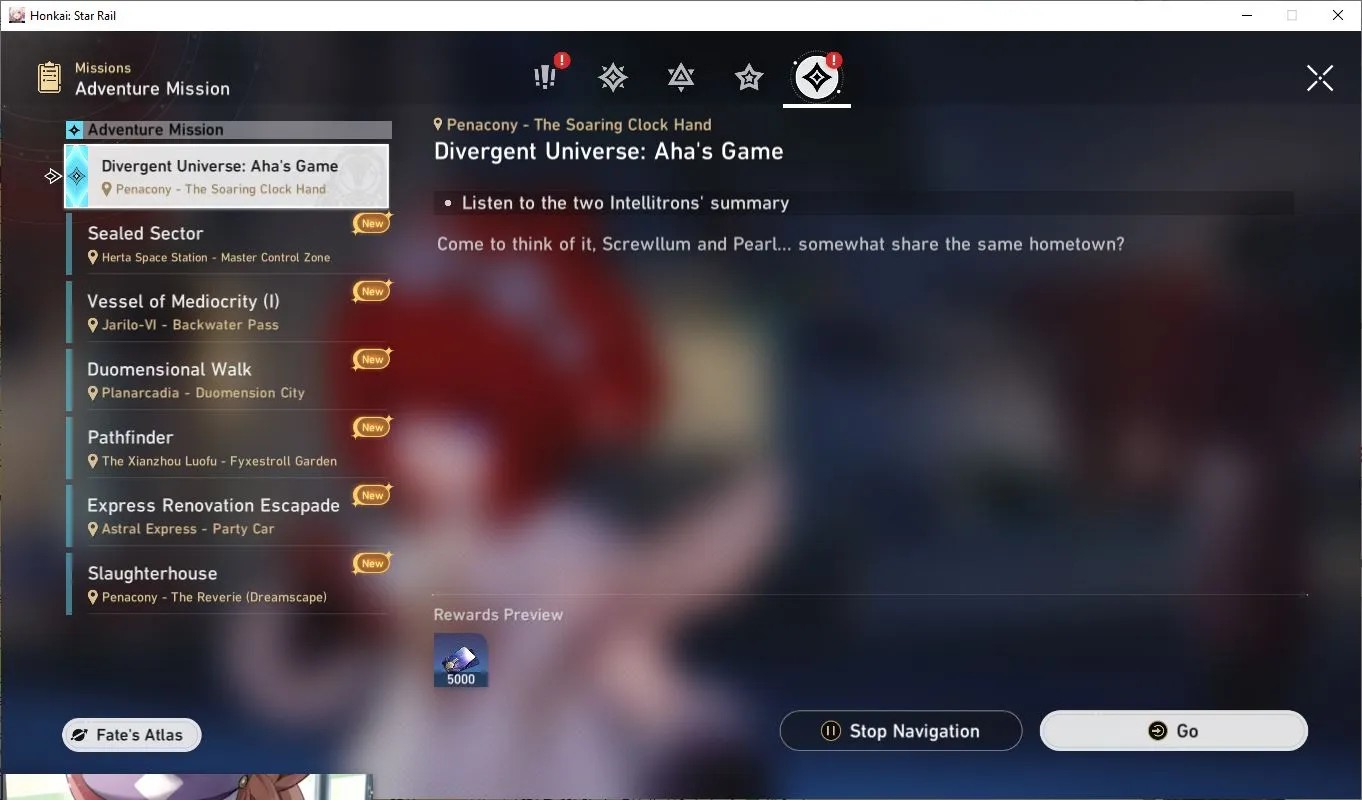Close the Missions panel with the X icon
The width and height of the screenshot is (1362, 800).
pyautogui.click(x=1320, y=78)
